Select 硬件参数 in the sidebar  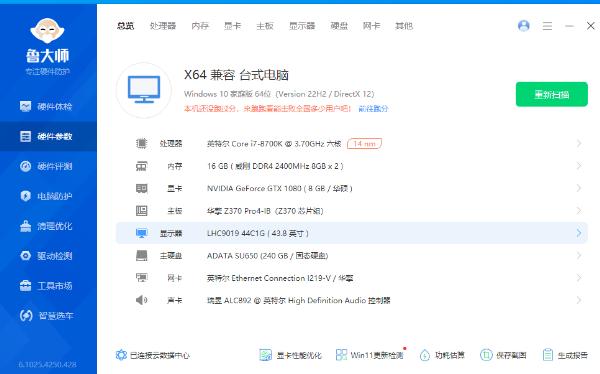pyautogui.click(x=48, y=136)
